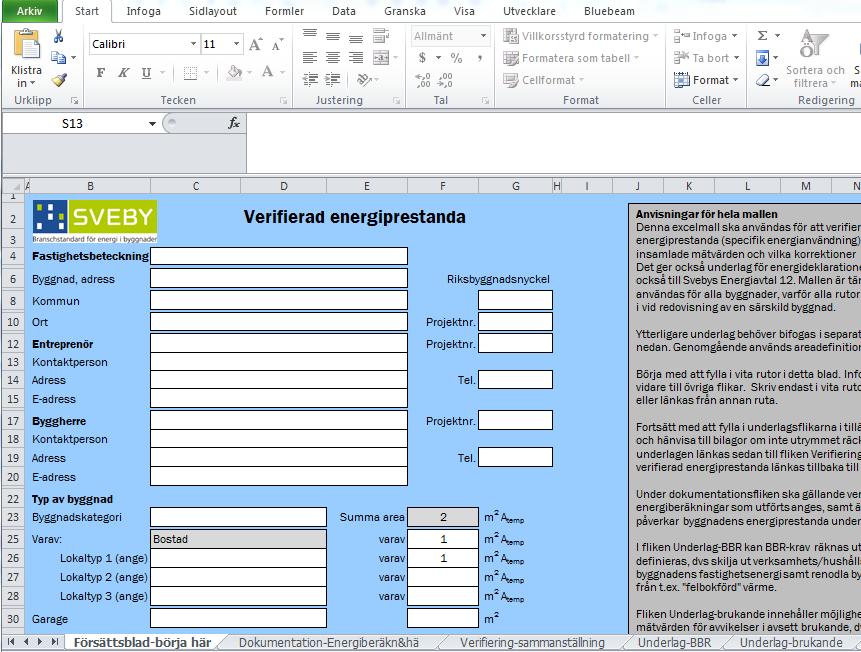The width and height of the screenshot is (861, 652).
Task: Toggle underline (U) formatting
Action: tap(146, 73)
